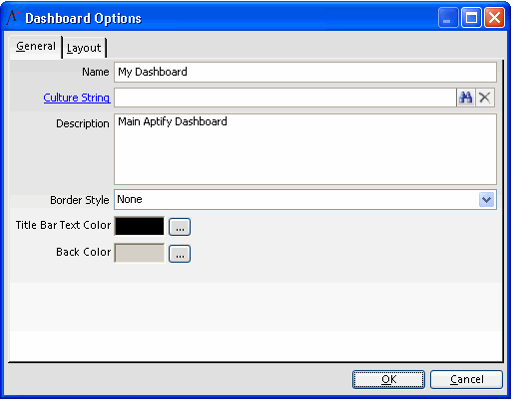
Task: Close the Dashboard Options window
Action: pyautogui.click(x=494, y=18)
